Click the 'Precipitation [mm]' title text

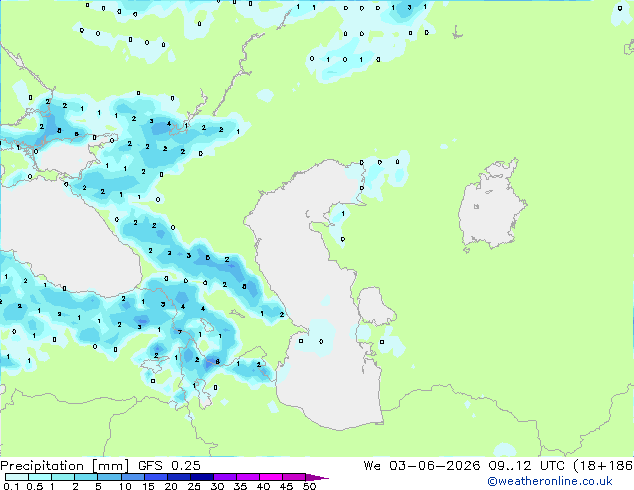(65, 466)
